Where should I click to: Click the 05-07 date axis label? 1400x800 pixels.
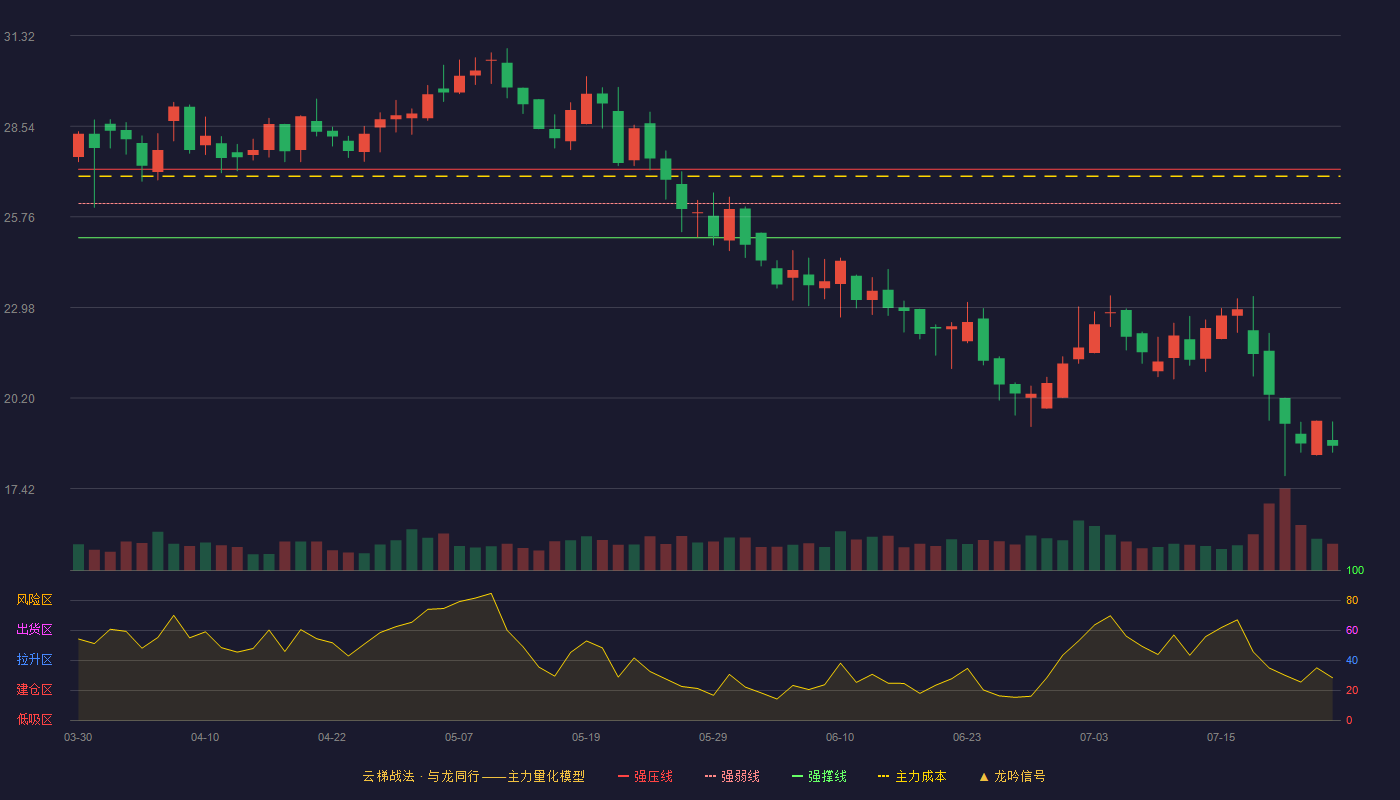coord(459,737)
